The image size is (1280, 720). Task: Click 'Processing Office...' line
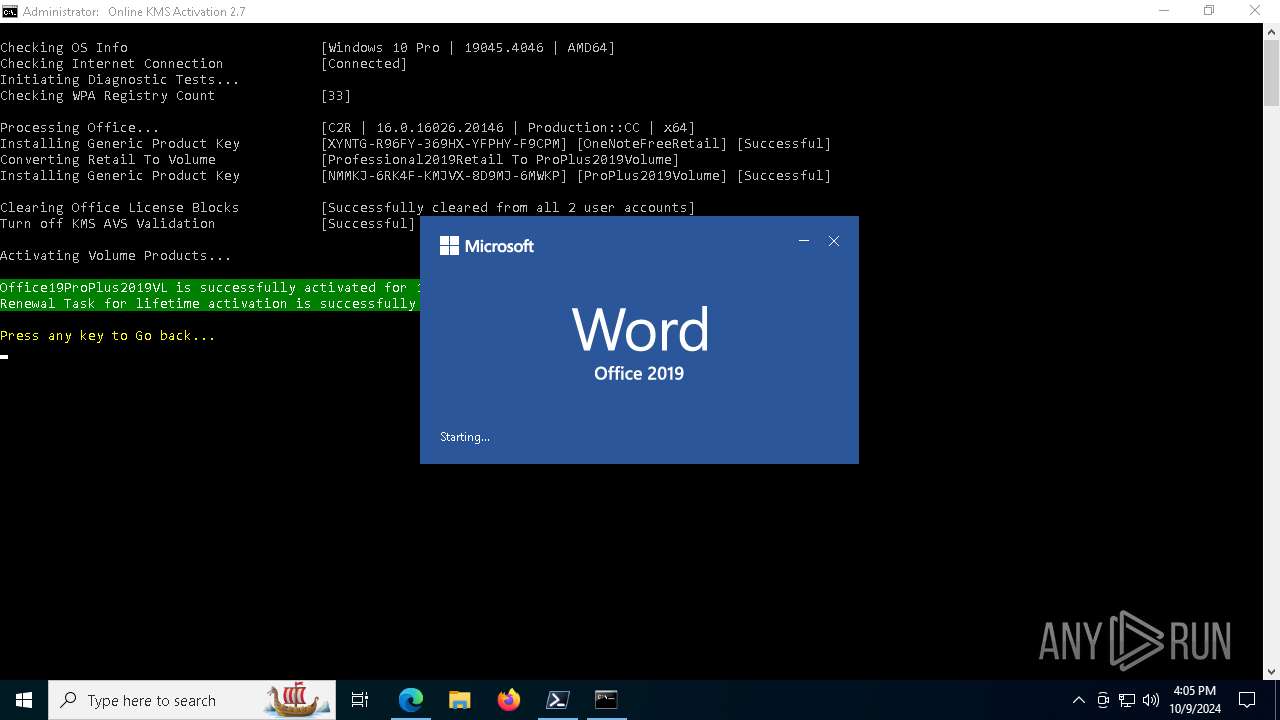click(80, 128)
